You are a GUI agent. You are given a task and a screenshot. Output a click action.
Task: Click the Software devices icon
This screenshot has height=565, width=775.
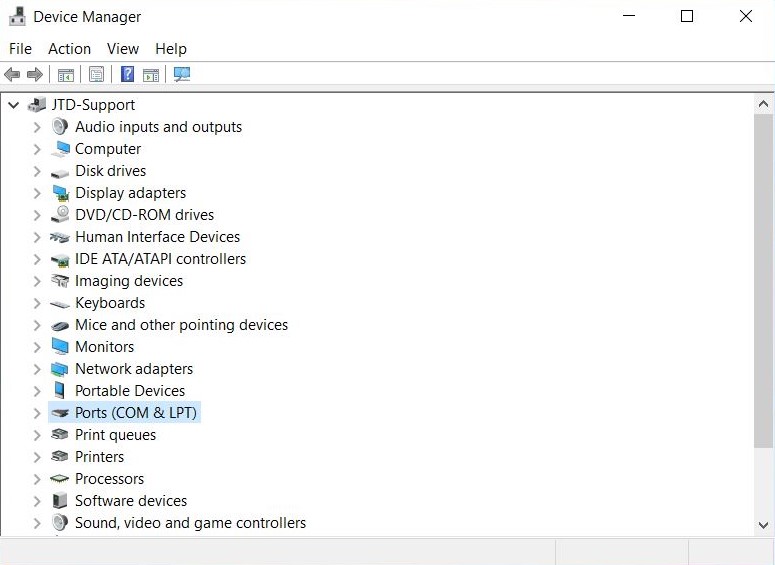point(59,500)
